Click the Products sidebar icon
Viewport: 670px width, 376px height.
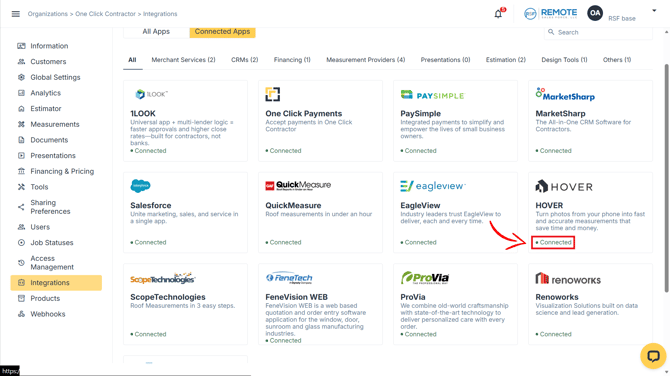click(x=21, y=298)
